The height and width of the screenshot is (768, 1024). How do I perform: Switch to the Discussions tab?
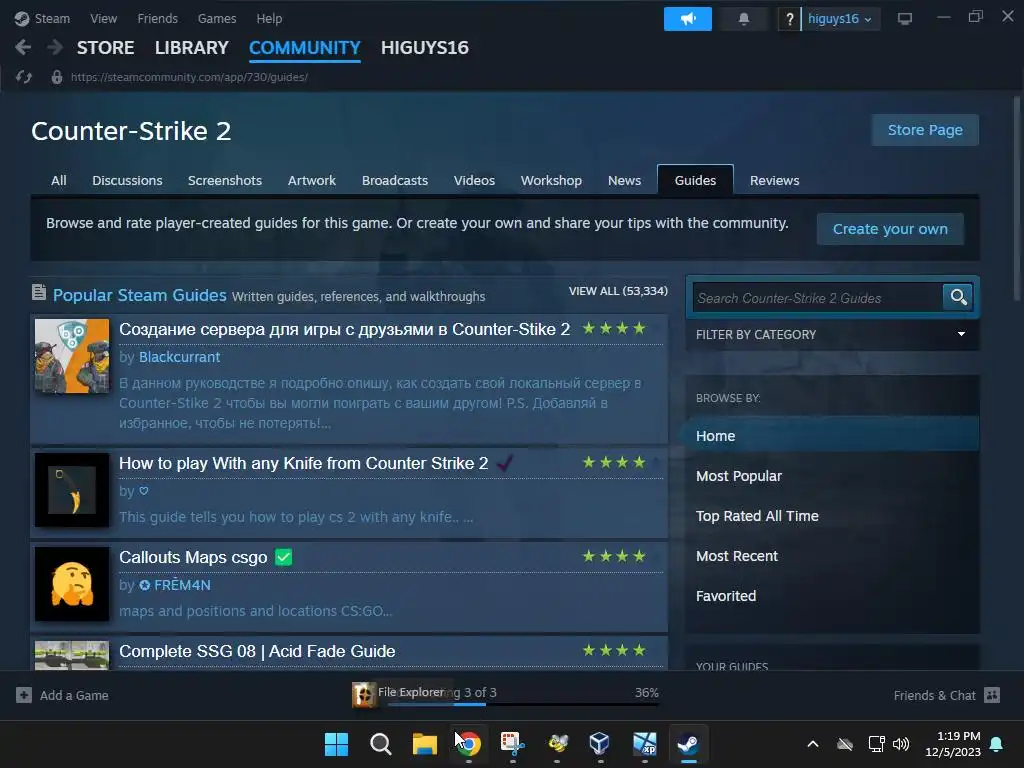tap(127, 180)
